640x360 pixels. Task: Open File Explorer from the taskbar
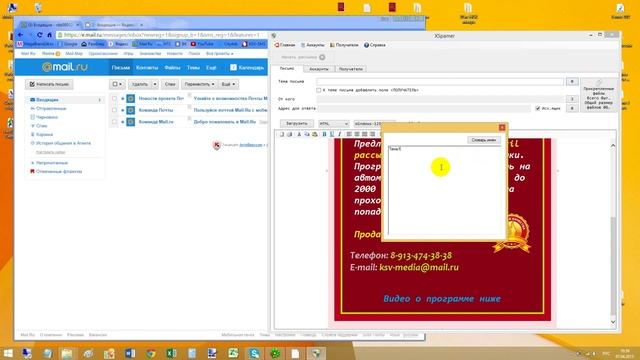[67, 353]
